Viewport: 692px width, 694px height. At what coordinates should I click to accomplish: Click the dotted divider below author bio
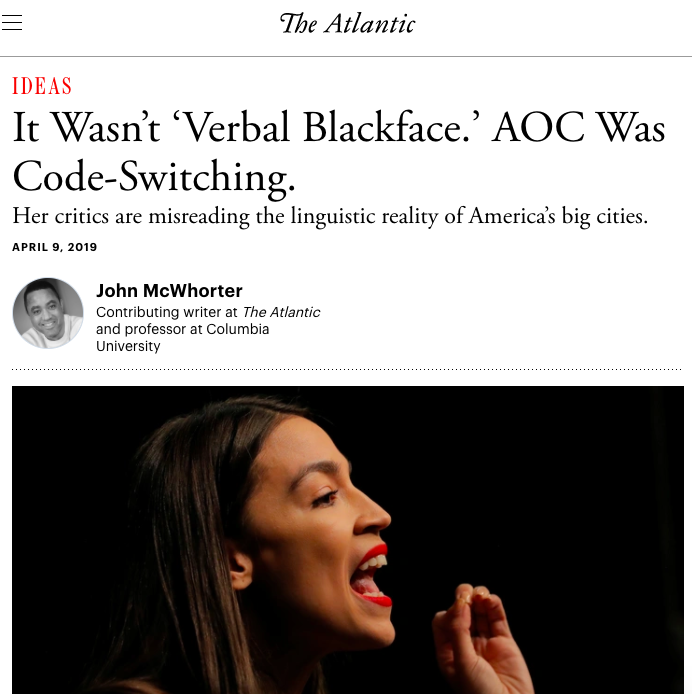[x=346, y=369]
